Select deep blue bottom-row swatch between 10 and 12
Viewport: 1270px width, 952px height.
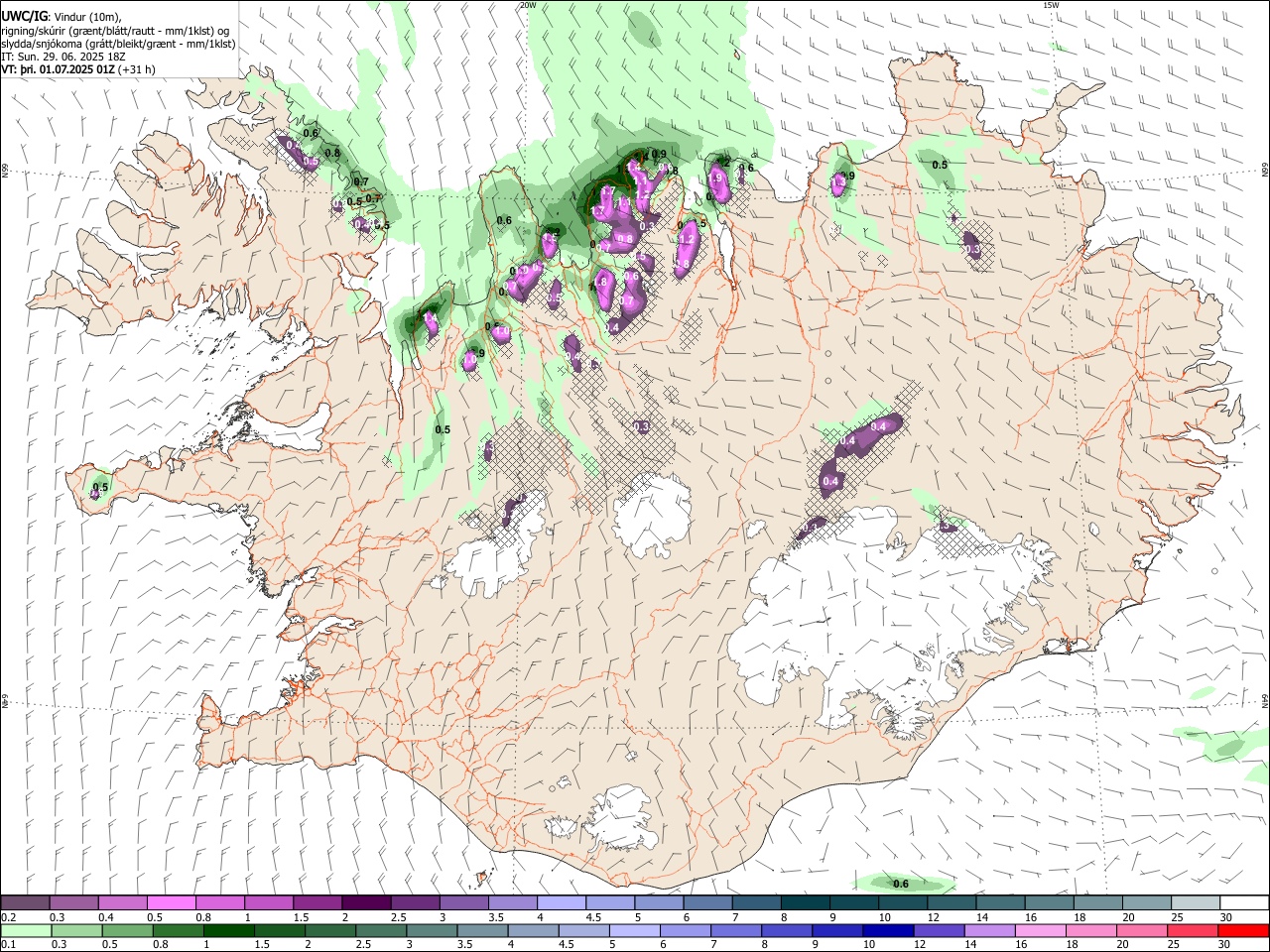pos(889,930)
